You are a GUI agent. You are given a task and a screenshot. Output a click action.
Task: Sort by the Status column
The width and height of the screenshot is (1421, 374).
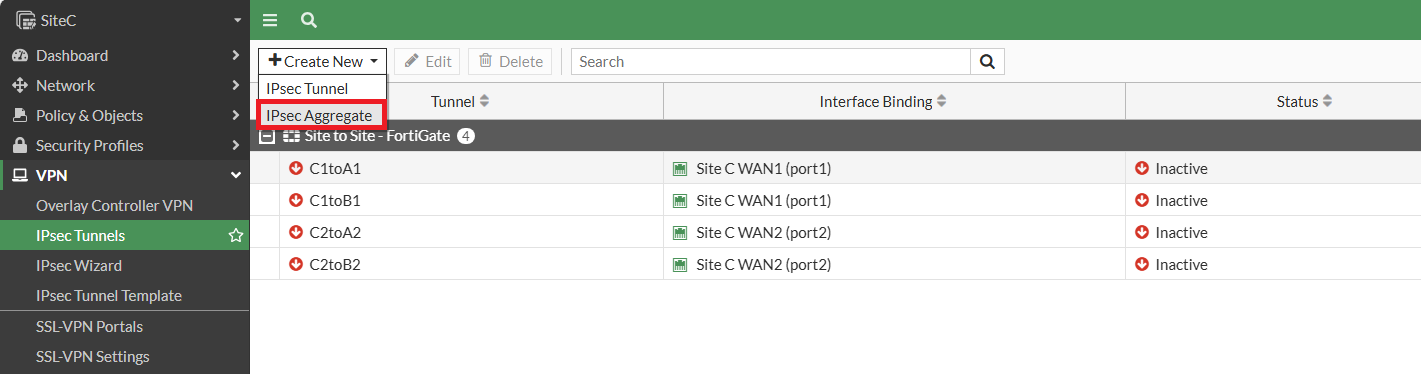(1304, 101)
